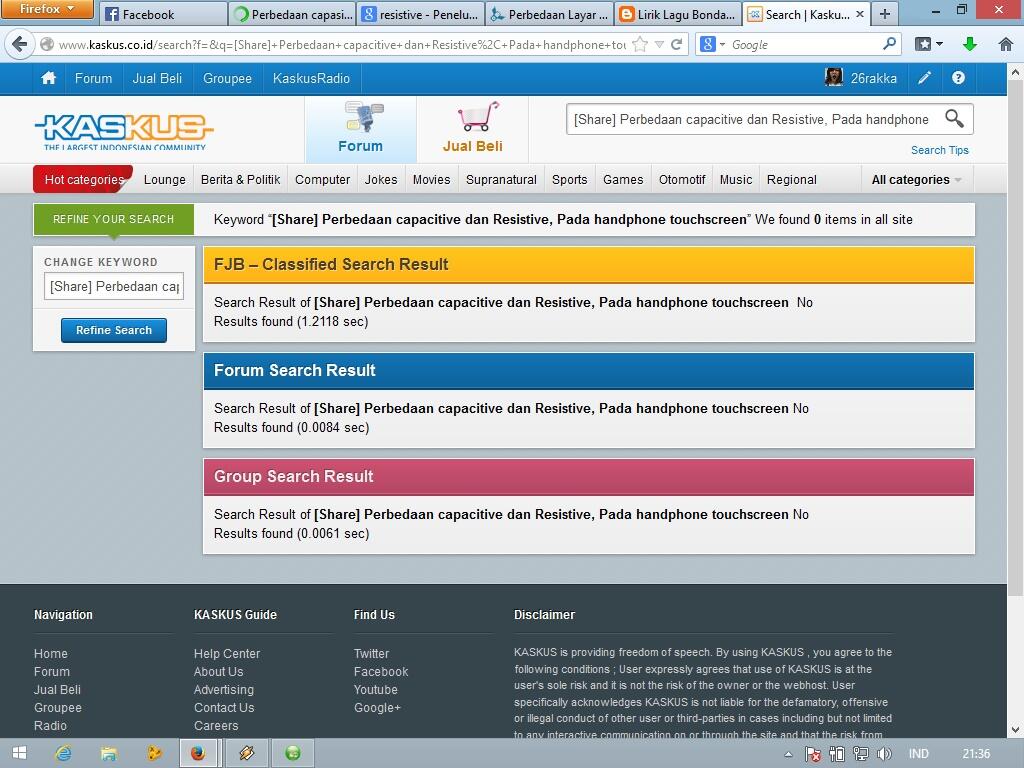This screenshot has width=1024, height=768.
Task: Open the Firefox bookmarks menu icon
Action: (x=928, y=44)
